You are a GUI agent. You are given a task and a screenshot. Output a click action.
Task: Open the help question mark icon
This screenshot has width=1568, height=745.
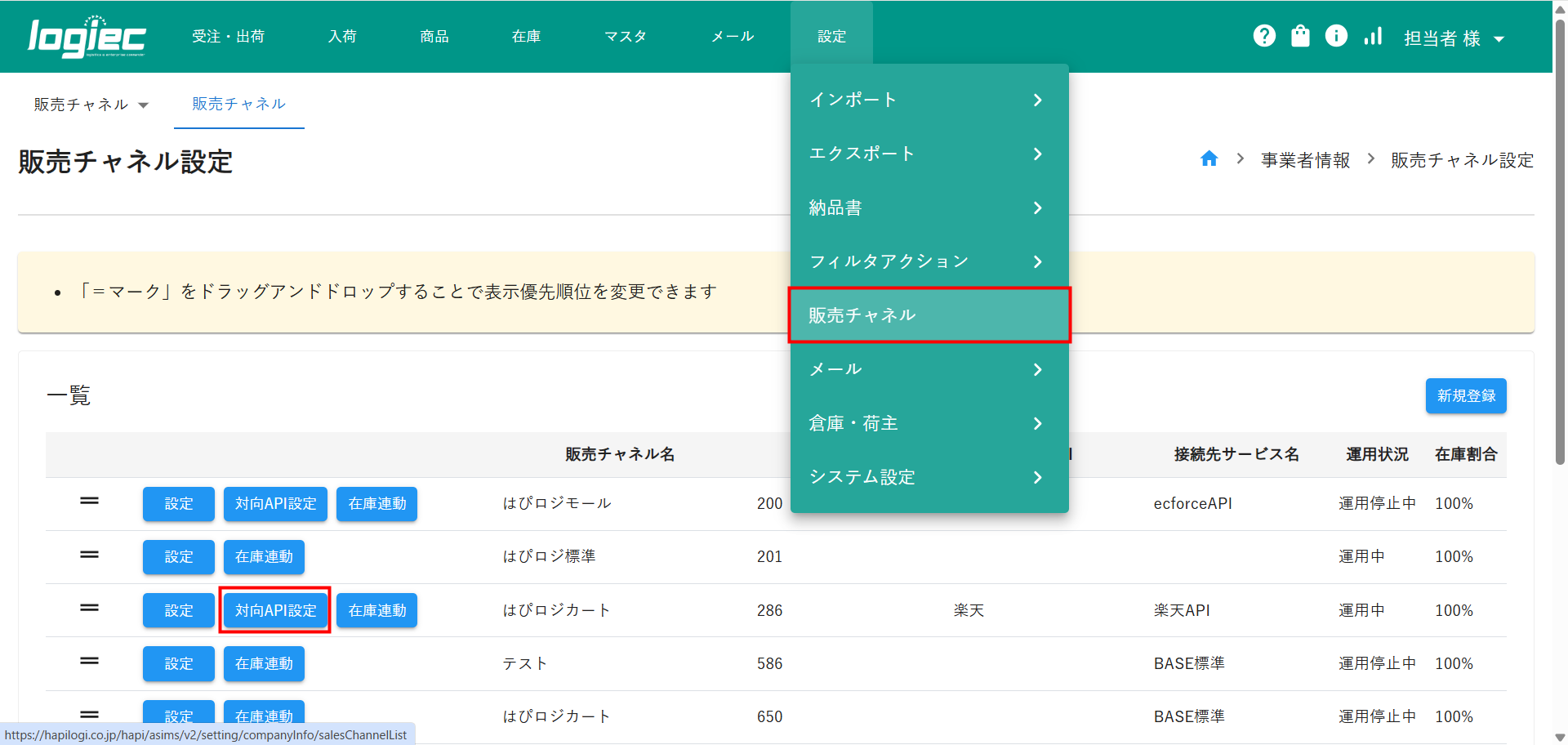tap(1264, 36)
